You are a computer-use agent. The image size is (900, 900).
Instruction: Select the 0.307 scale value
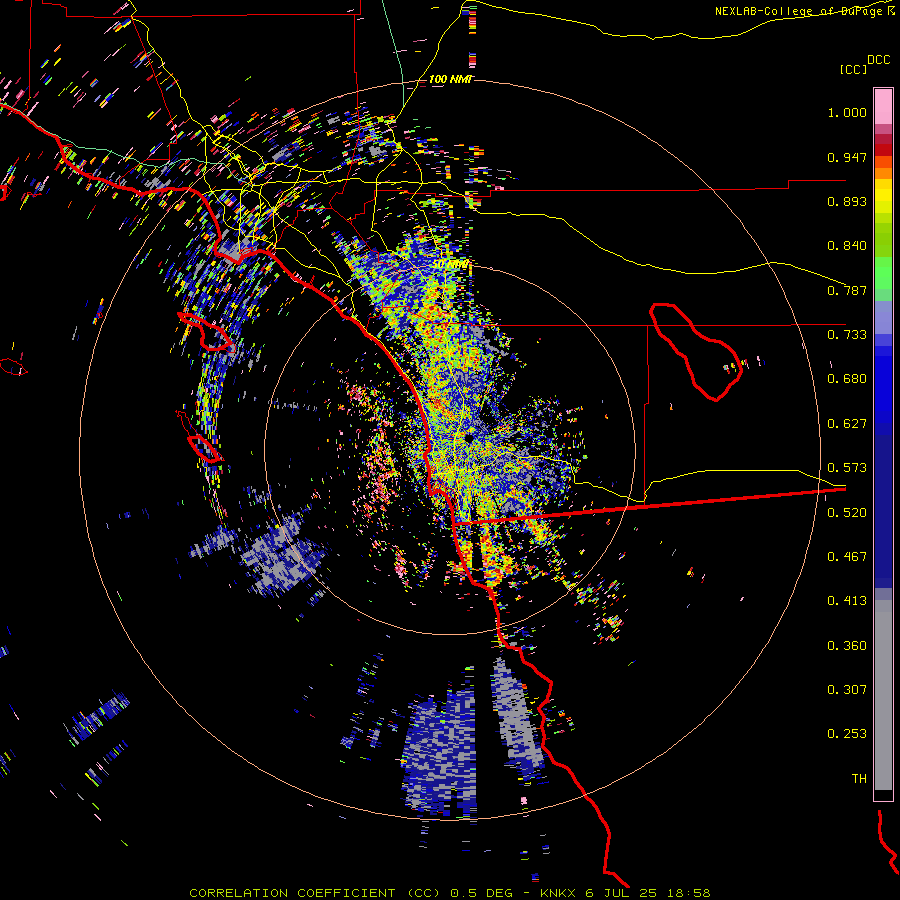[x=847, y=690]
